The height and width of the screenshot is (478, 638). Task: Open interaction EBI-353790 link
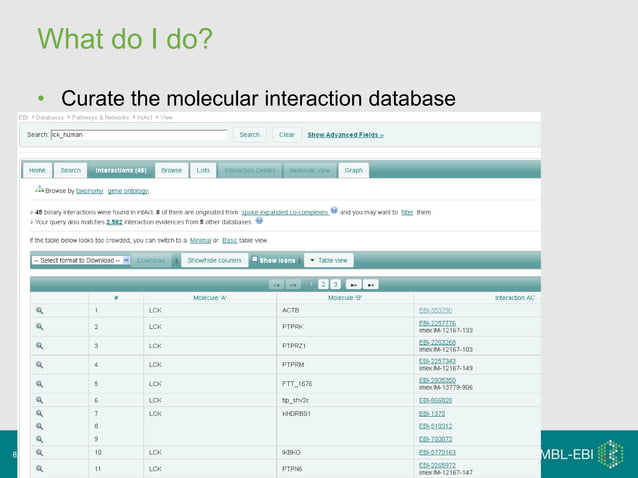tap(435, 310)
